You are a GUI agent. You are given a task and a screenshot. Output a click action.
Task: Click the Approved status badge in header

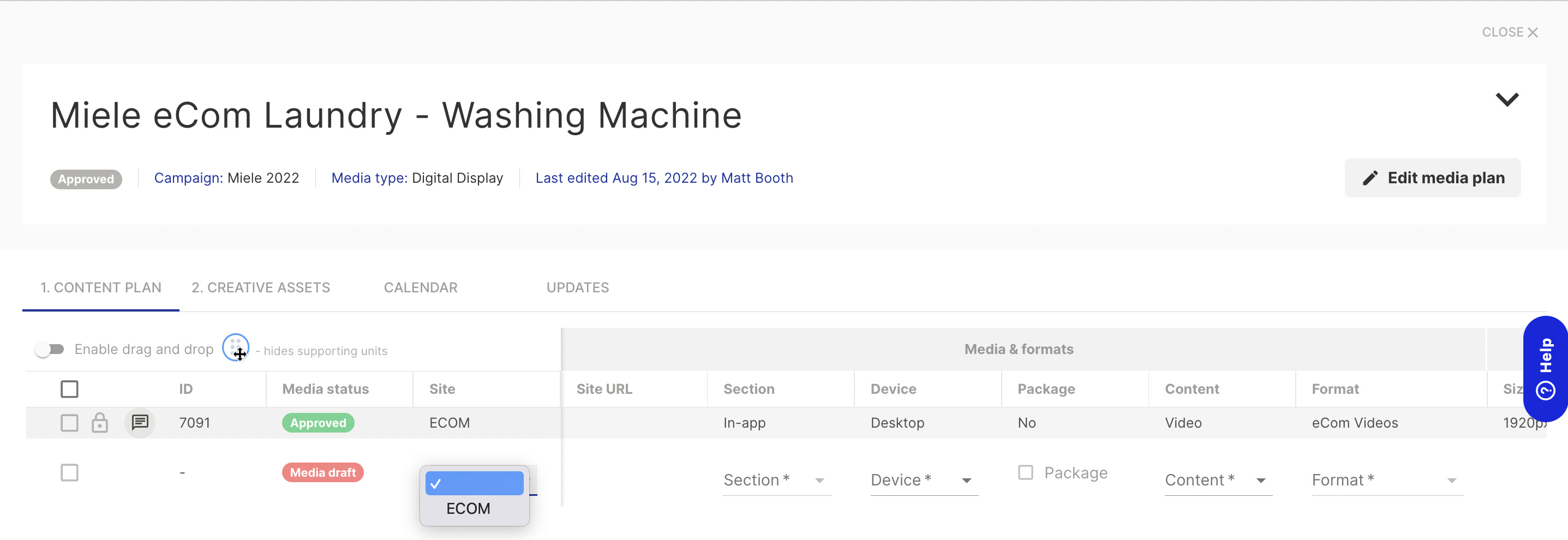[86, 179]
